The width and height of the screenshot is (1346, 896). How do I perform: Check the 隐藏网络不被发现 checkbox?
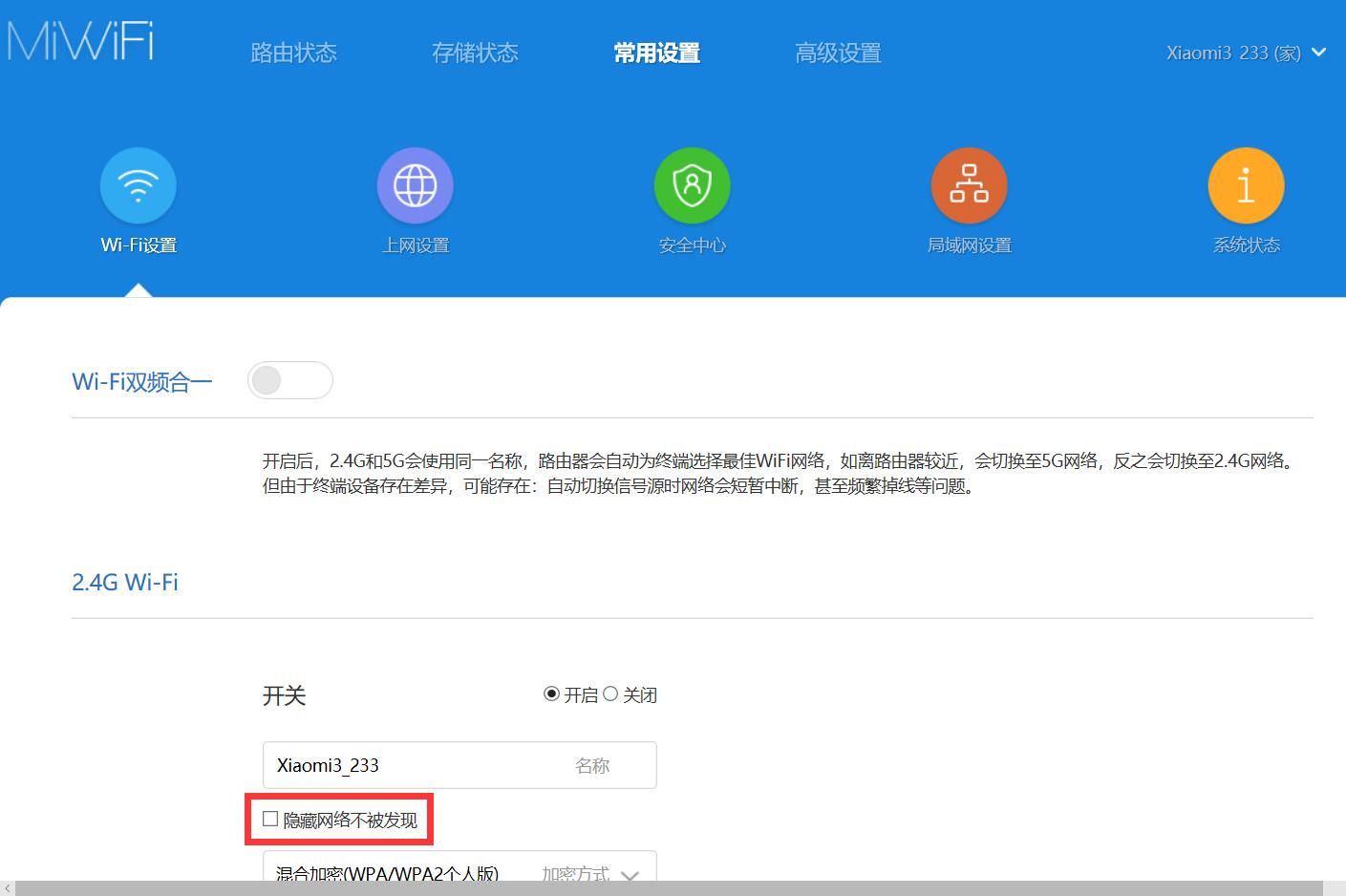(268, 818)
